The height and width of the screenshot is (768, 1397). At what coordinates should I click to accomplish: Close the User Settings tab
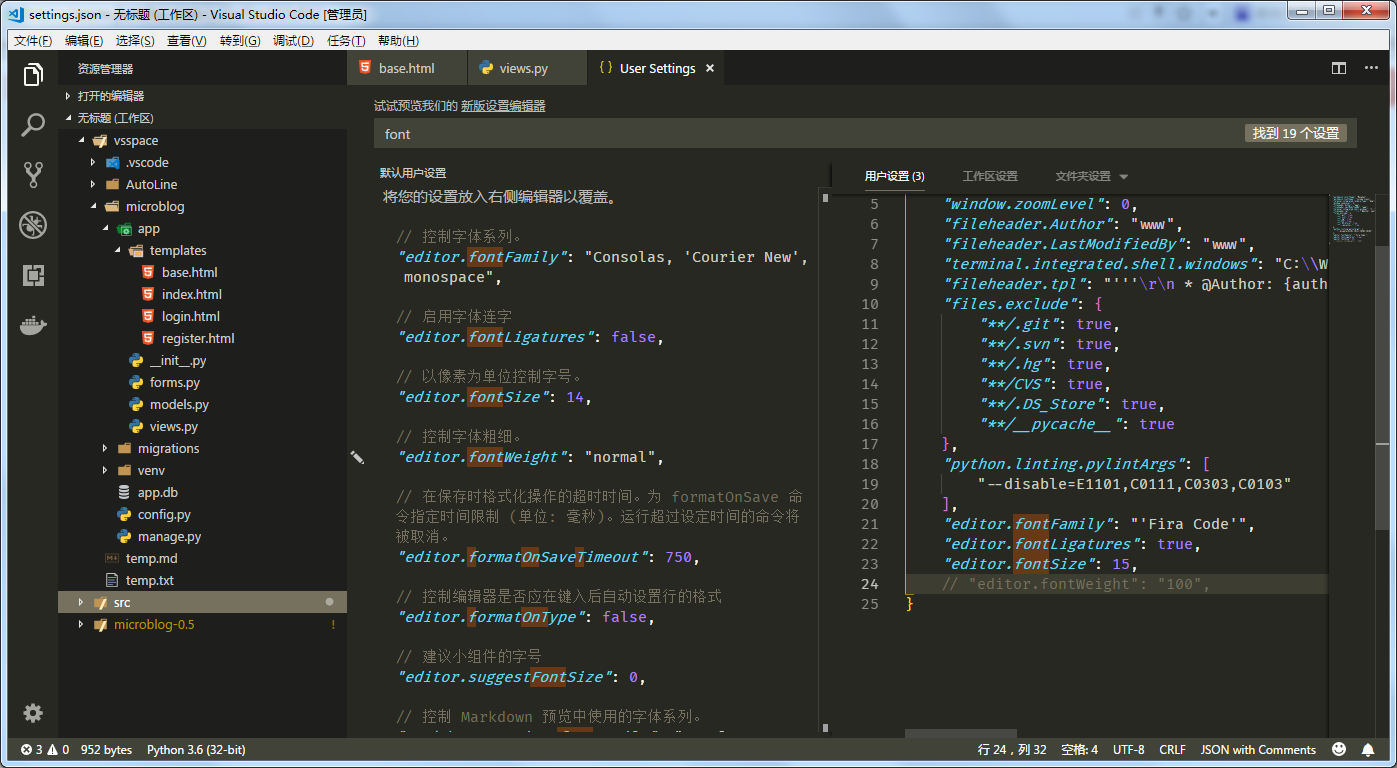click(x=710, y=69)
